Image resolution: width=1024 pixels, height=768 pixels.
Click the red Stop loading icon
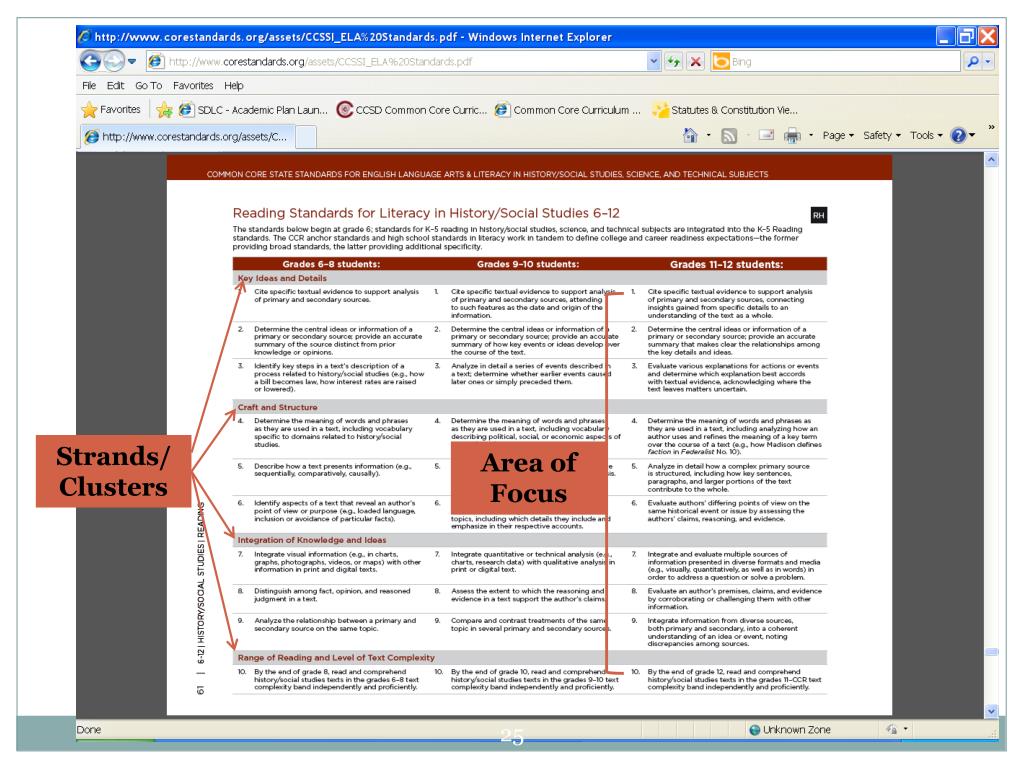coord(696,61)
